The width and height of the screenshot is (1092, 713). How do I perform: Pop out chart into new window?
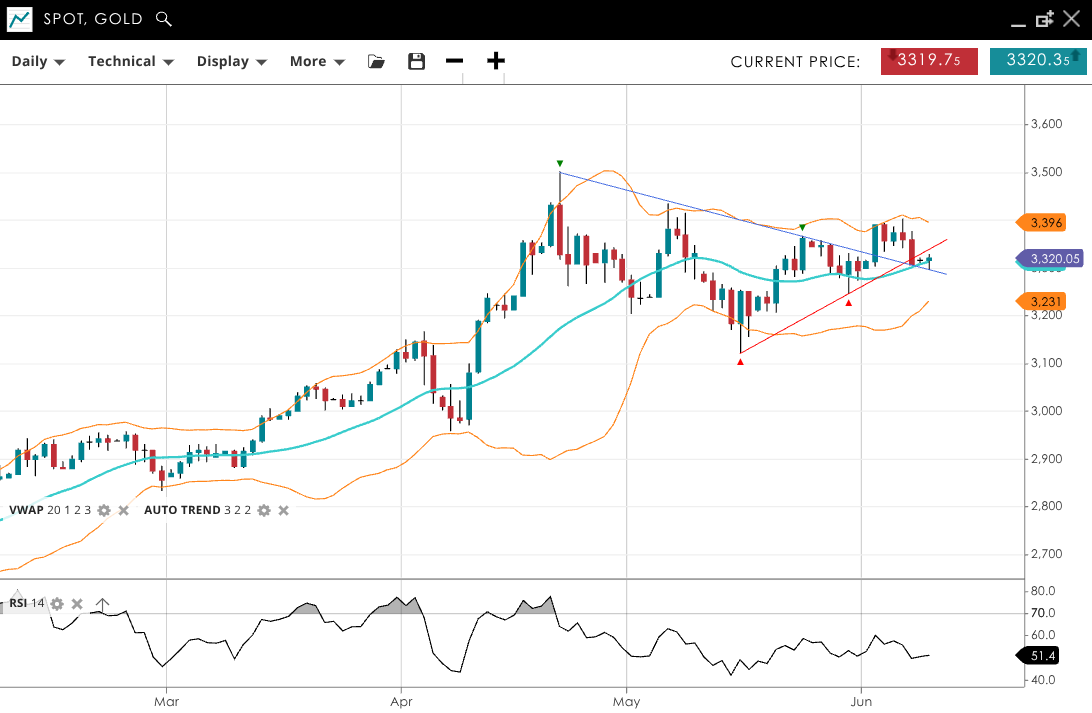1045,19
